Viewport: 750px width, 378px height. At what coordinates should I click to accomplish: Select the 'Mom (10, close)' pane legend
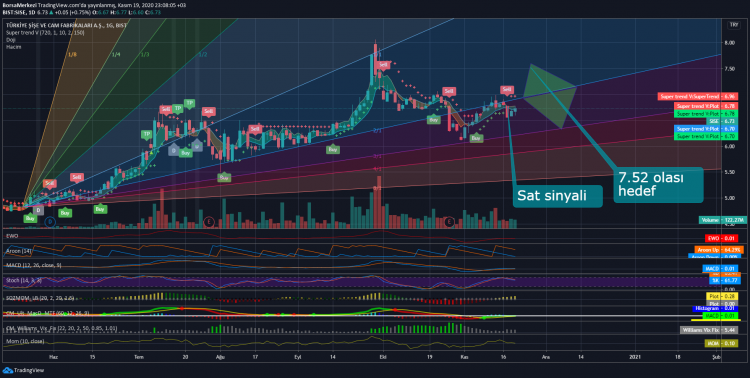pyautogui.click(x=25, y=341)
